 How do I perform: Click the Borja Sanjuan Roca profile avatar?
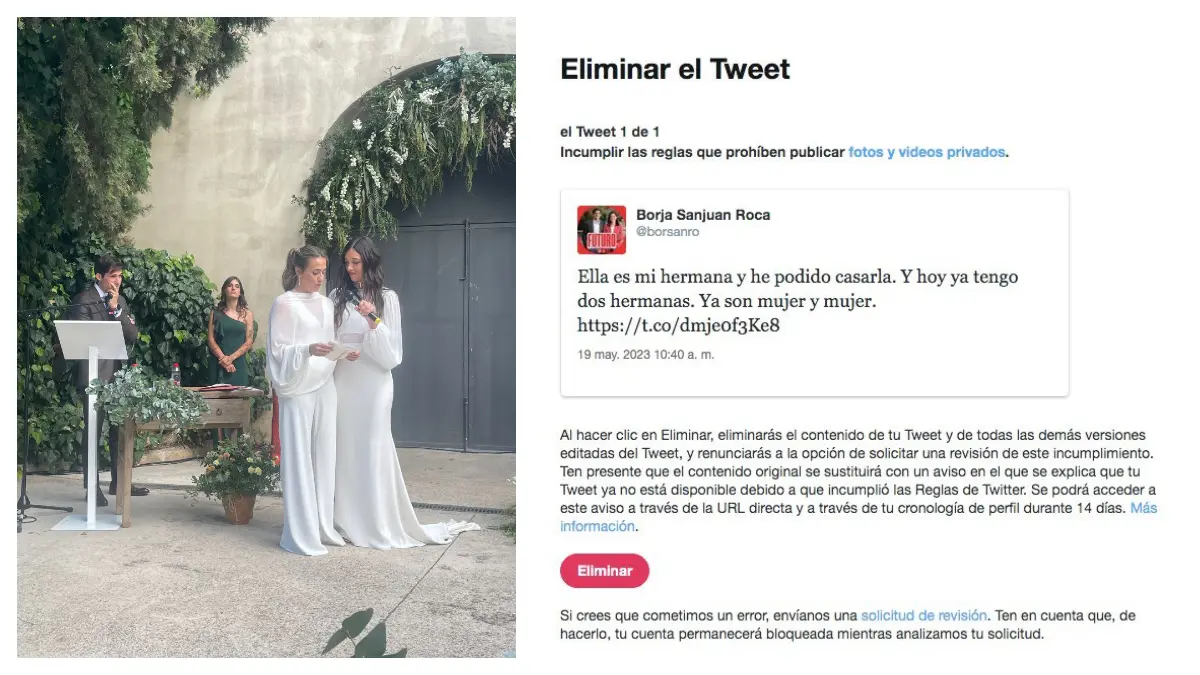point(602,230)
